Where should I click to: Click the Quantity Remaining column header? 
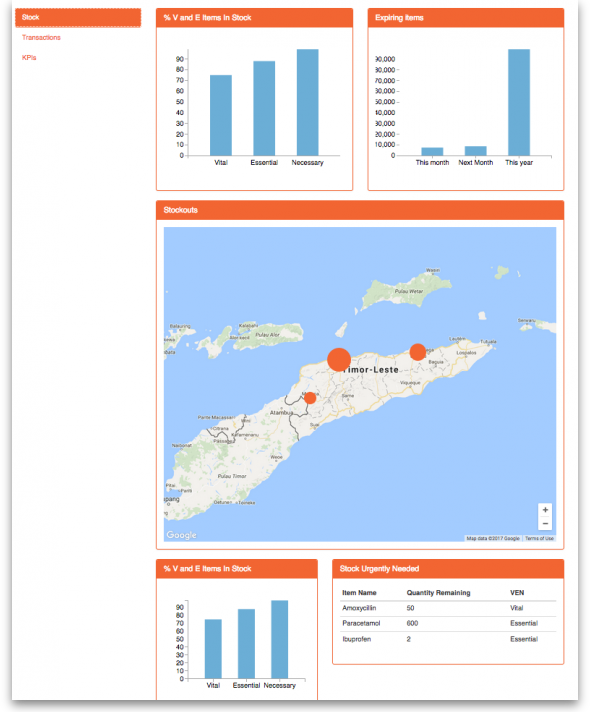click(x=438, y=593)
